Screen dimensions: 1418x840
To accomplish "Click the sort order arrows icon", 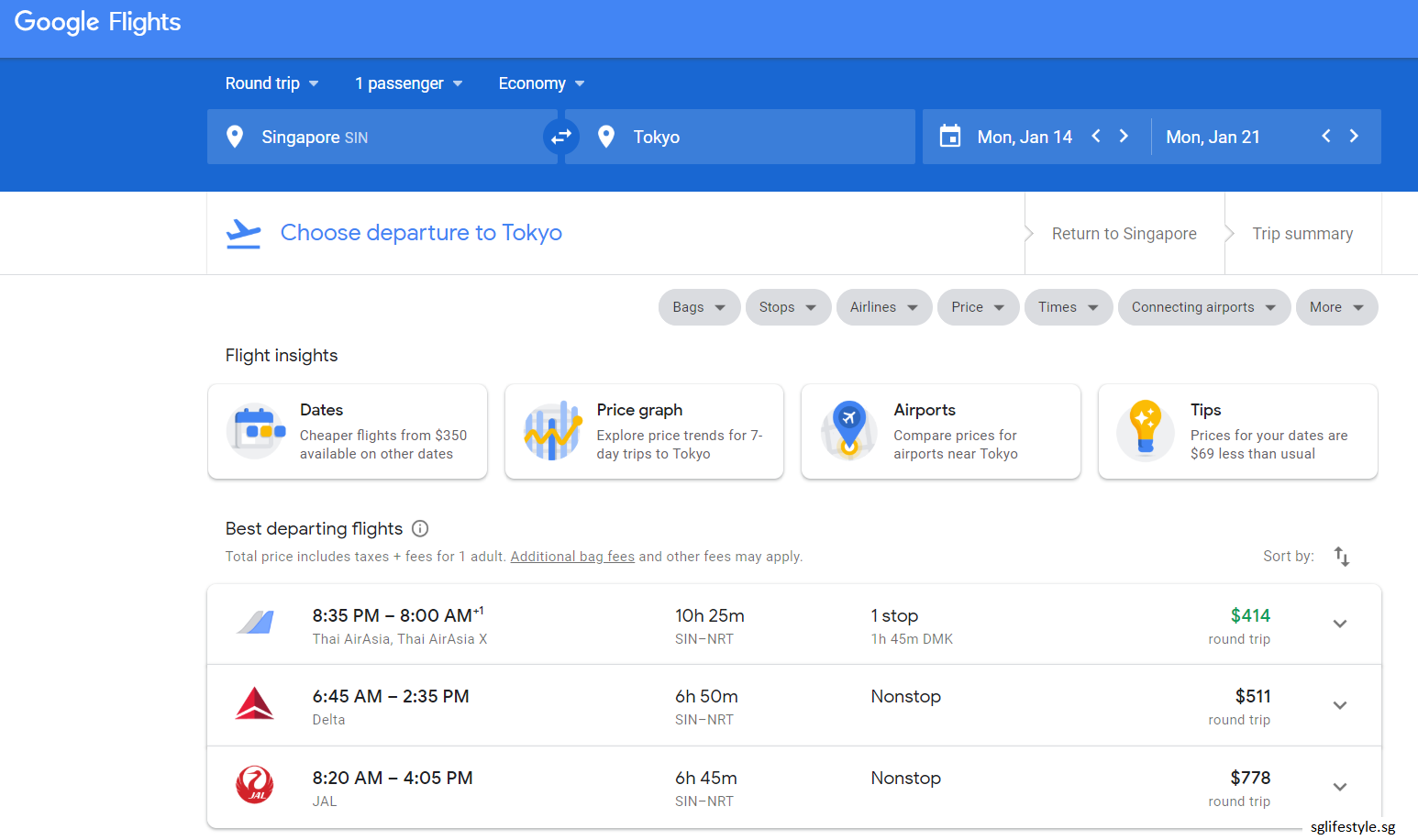I will coord(1341,557).
